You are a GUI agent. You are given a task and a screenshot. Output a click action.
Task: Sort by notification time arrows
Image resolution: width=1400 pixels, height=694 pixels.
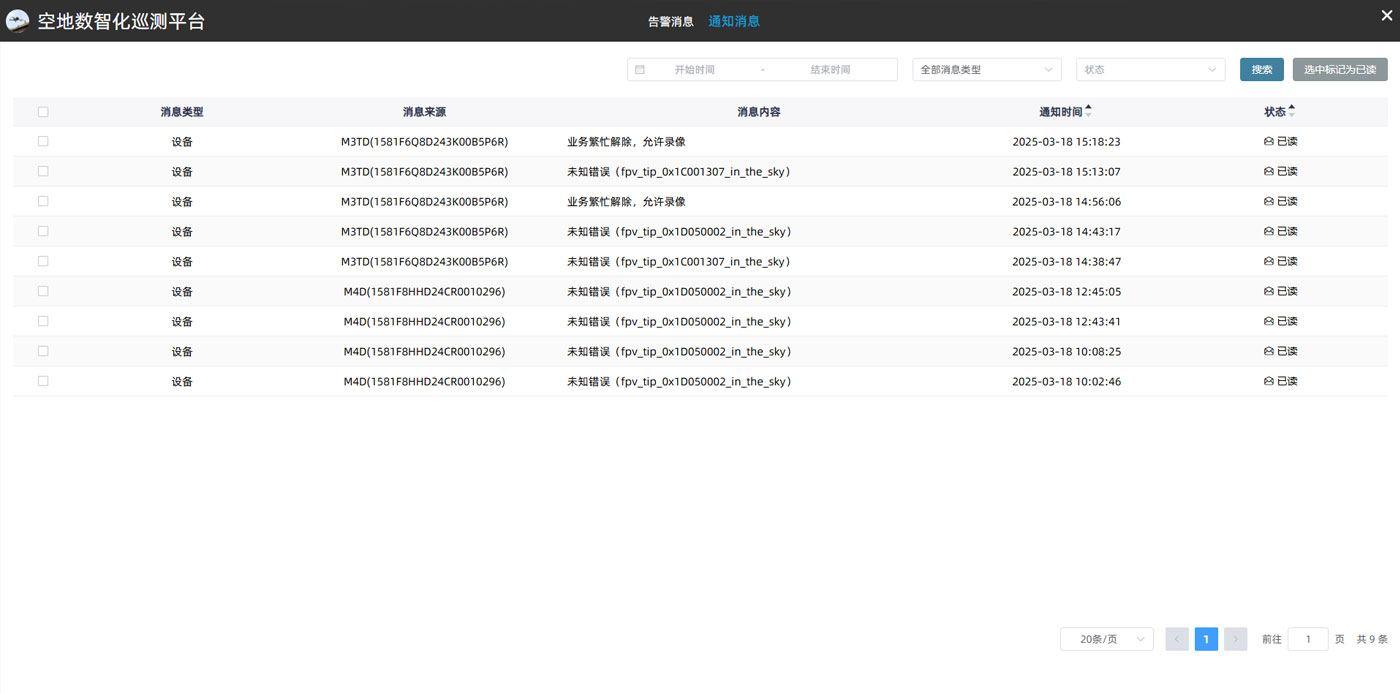[1089, 112]
